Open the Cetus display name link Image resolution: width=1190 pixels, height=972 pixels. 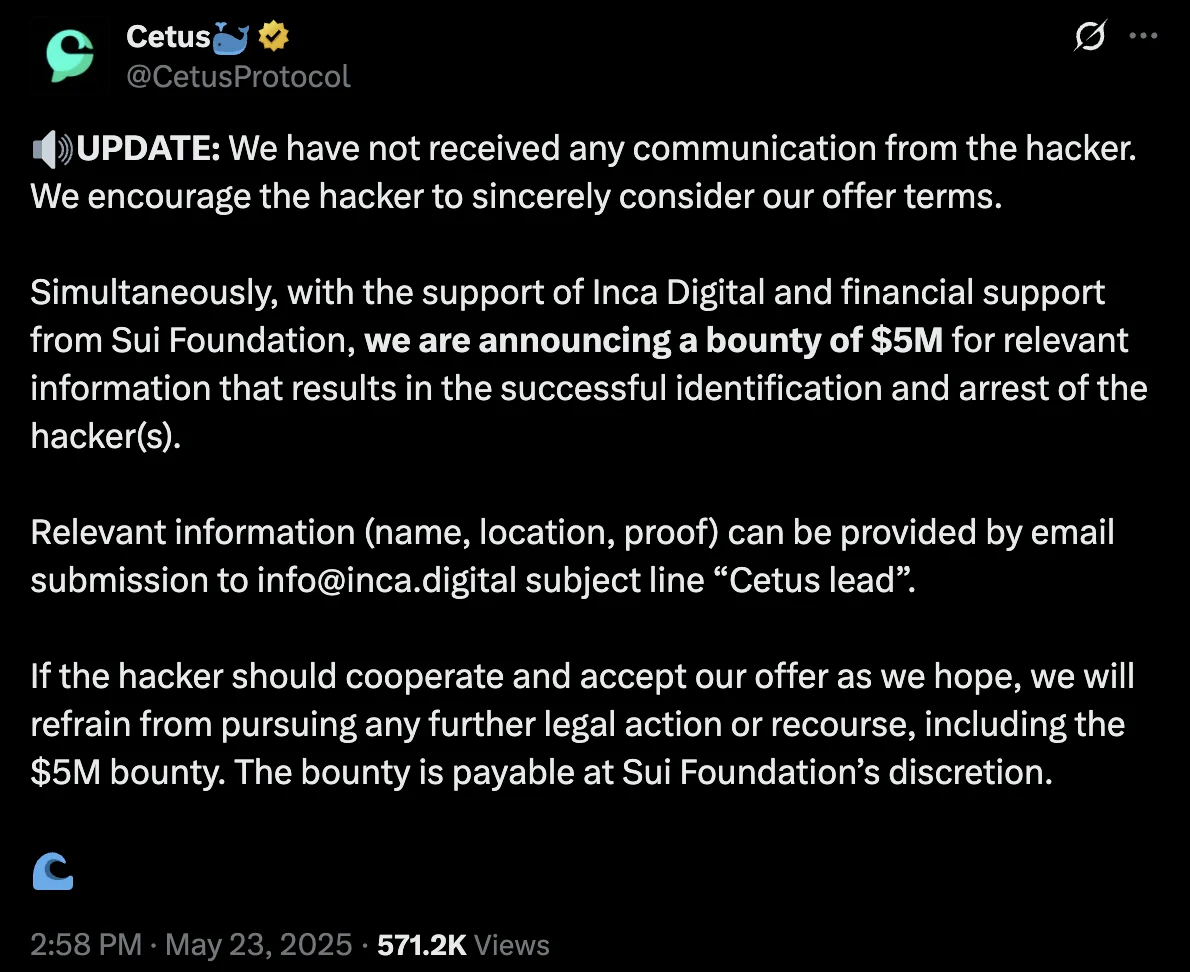[168, 38]
